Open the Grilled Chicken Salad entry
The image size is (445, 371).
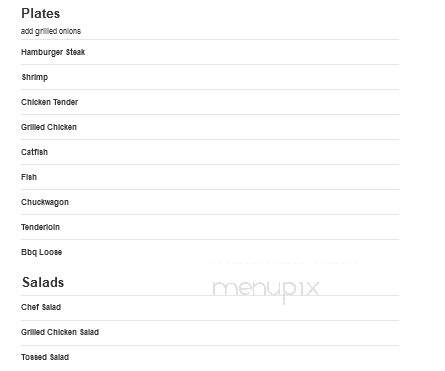(60, 332)
